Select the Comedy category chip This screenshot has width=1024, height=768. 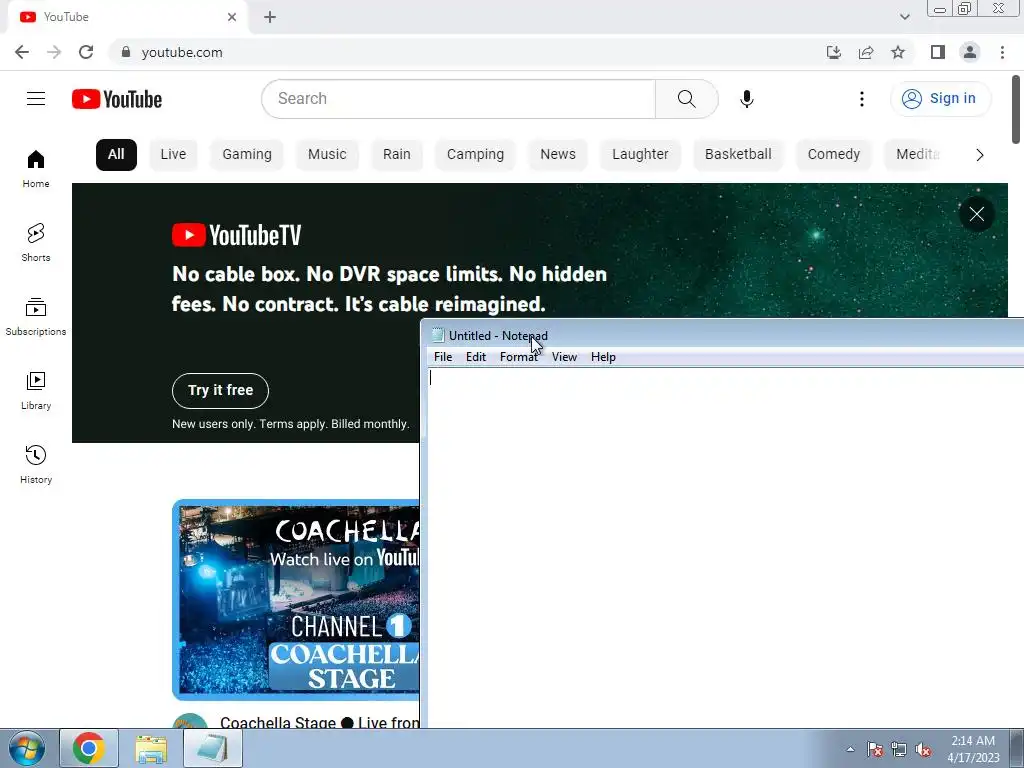[833, 155]
